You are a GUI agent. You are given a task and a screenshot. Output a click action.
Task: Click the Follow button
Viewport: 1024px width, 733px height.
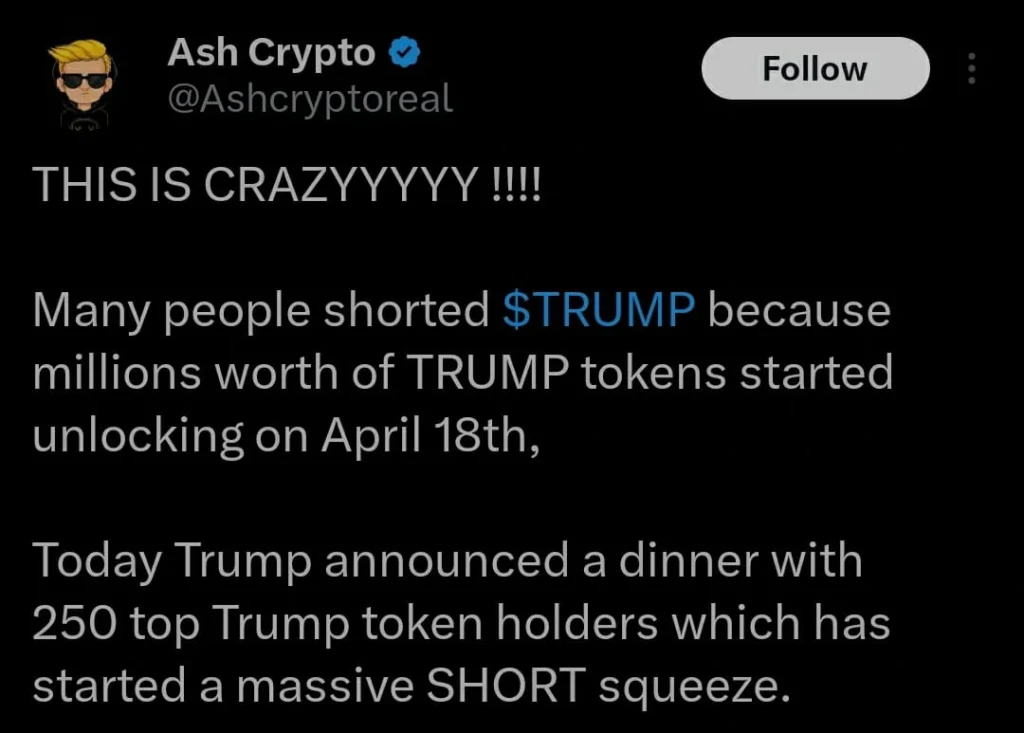[x=814, y=68]
